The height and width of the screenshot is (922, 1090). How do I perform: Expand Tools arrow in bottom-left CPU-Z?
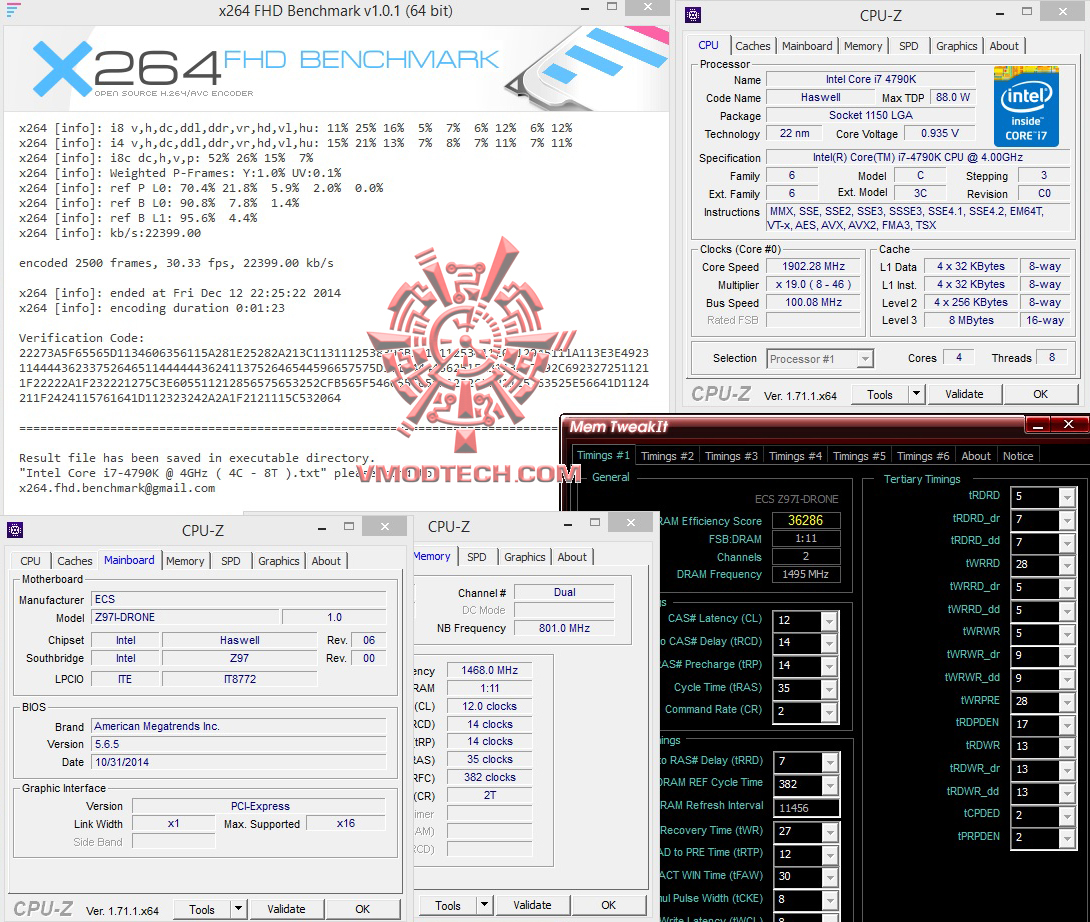click(238, 909)
